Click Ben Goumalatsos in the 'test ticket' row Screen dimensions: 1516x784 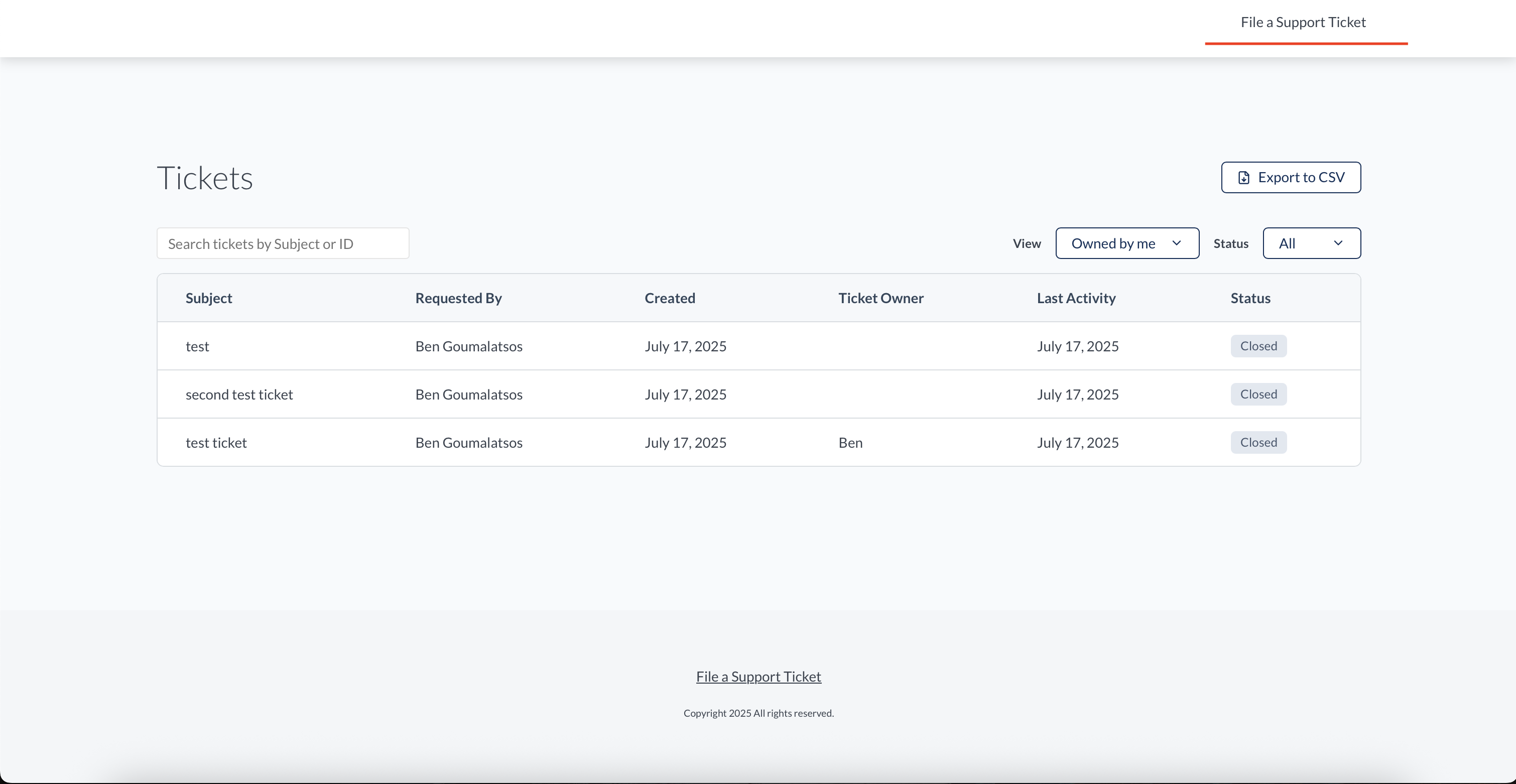pyautogui.click(x=468, y=443)
